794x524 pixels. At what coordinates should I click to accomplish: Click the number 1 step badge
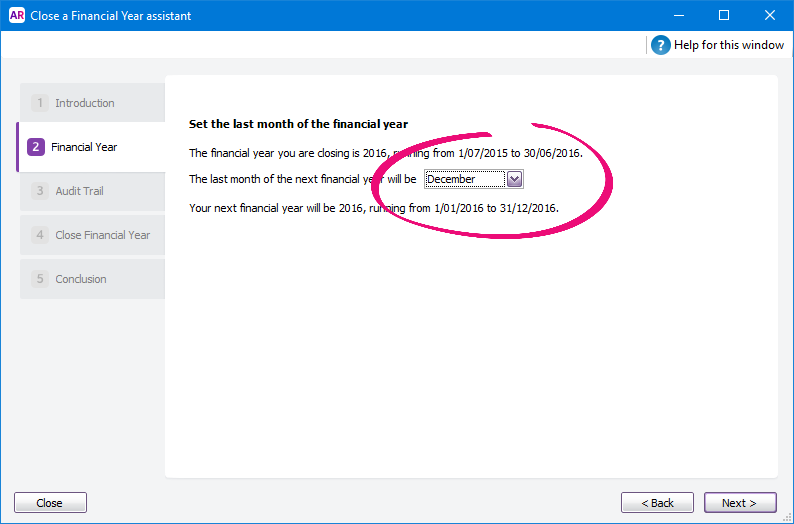(x=40, y=103)
